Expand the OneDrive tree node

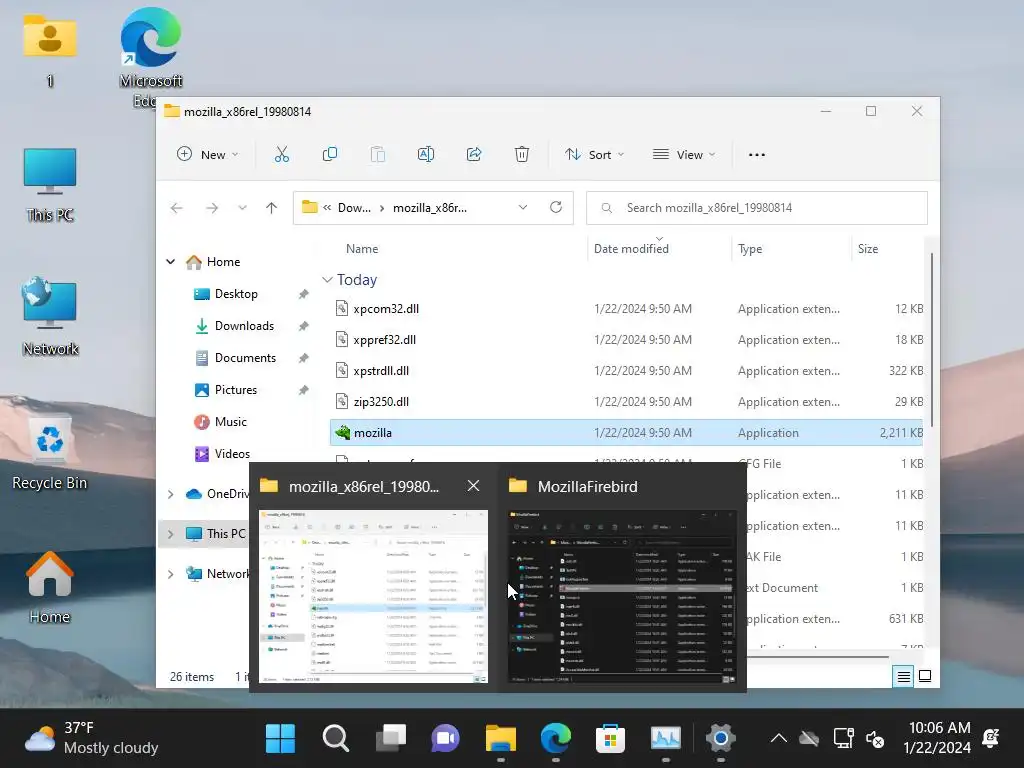tap(170, 494)
